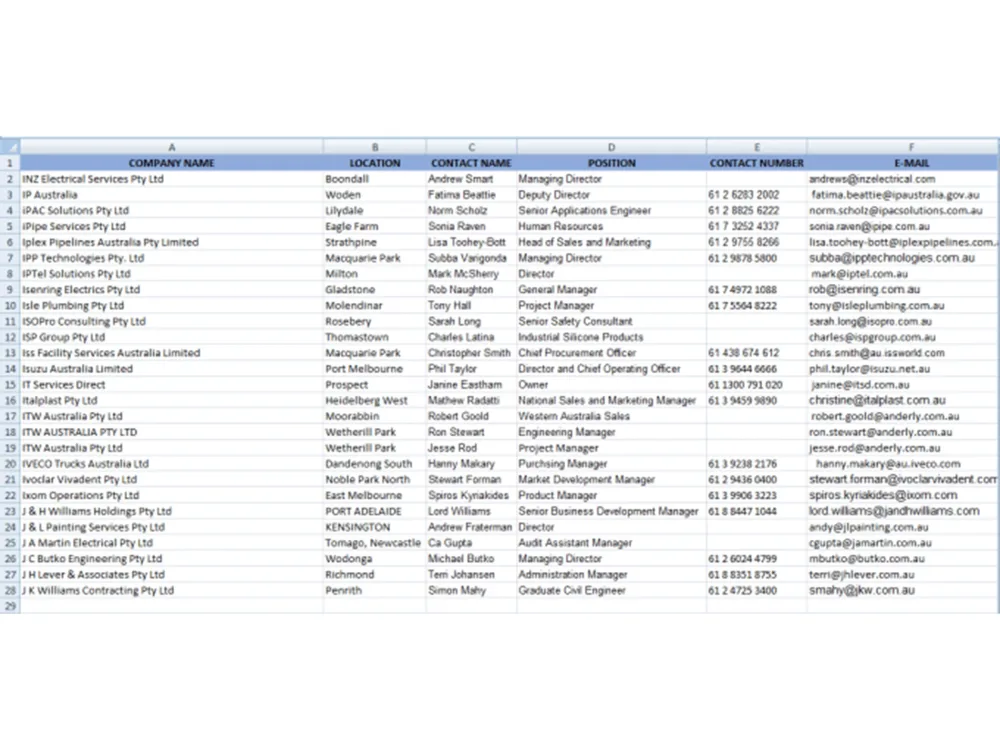Click contact name Simon Mahy
Viewport: 1000px width, 750px height.
(x=471, y=590)
